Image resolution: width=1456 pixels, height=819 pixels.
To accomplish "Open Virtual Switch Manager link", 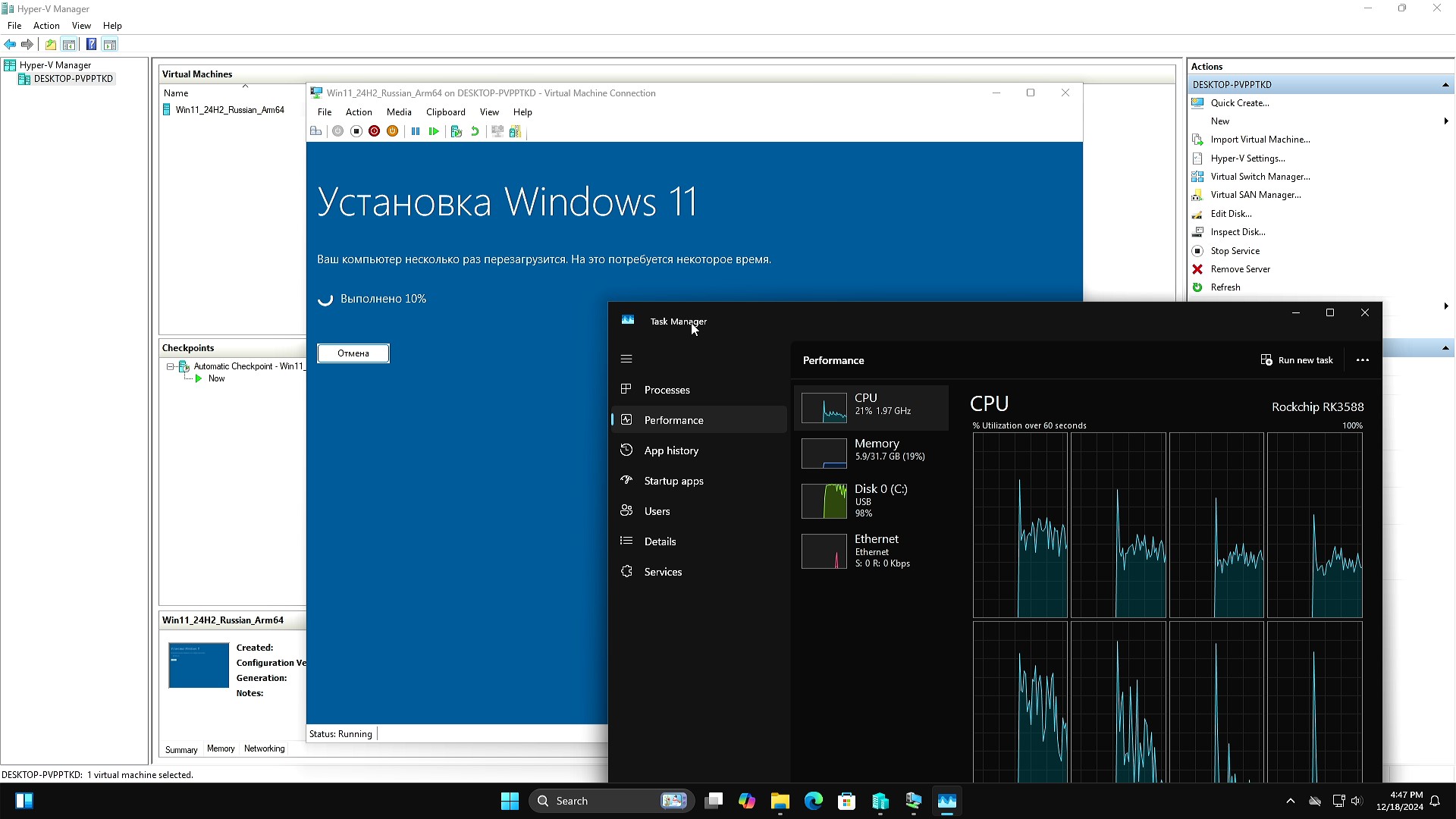I will click(1260, 177).
